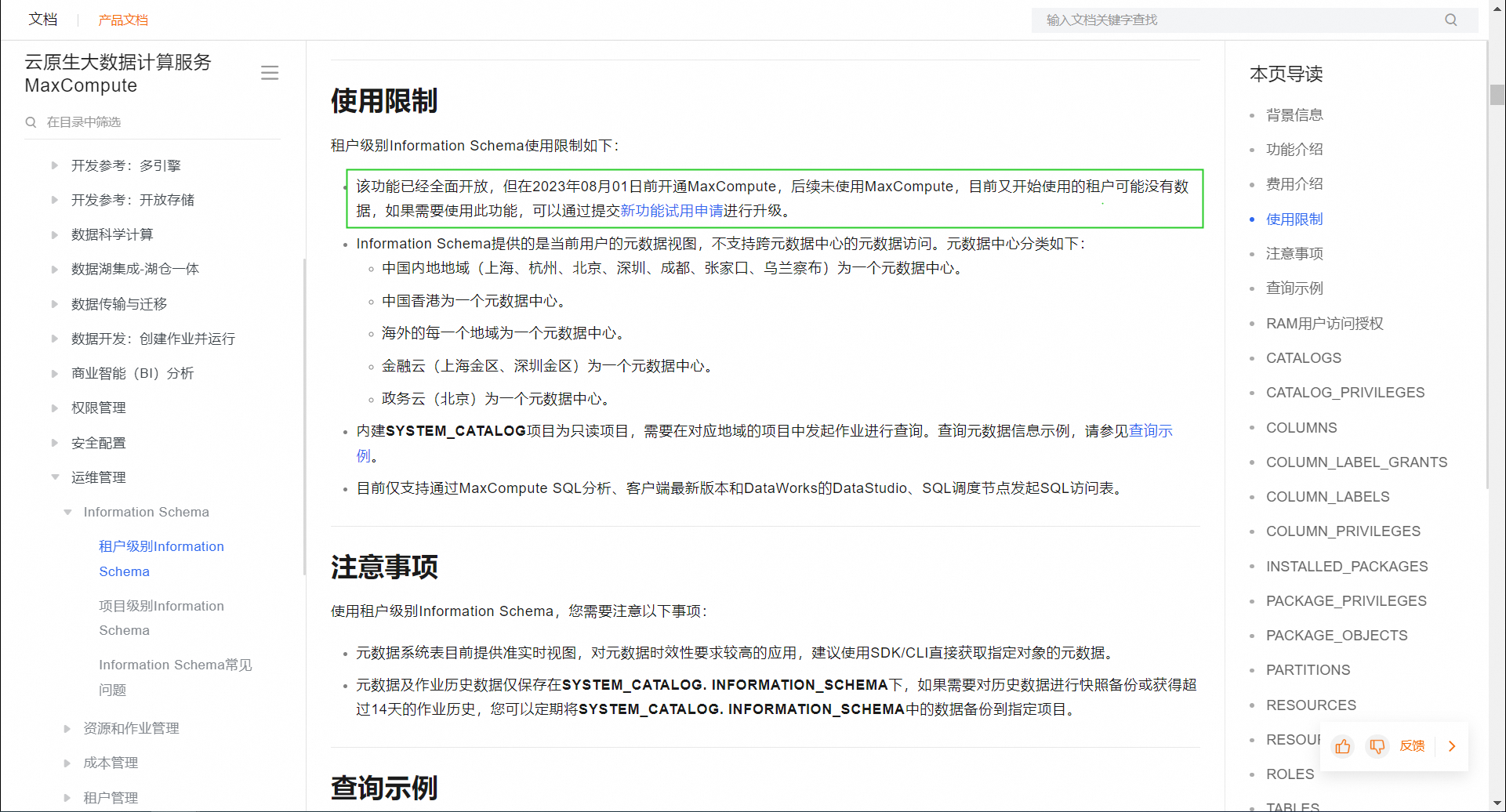Expand 资源和作业管理 tree node
Screen dimensions: 1506x812
(x=67, y=728)
